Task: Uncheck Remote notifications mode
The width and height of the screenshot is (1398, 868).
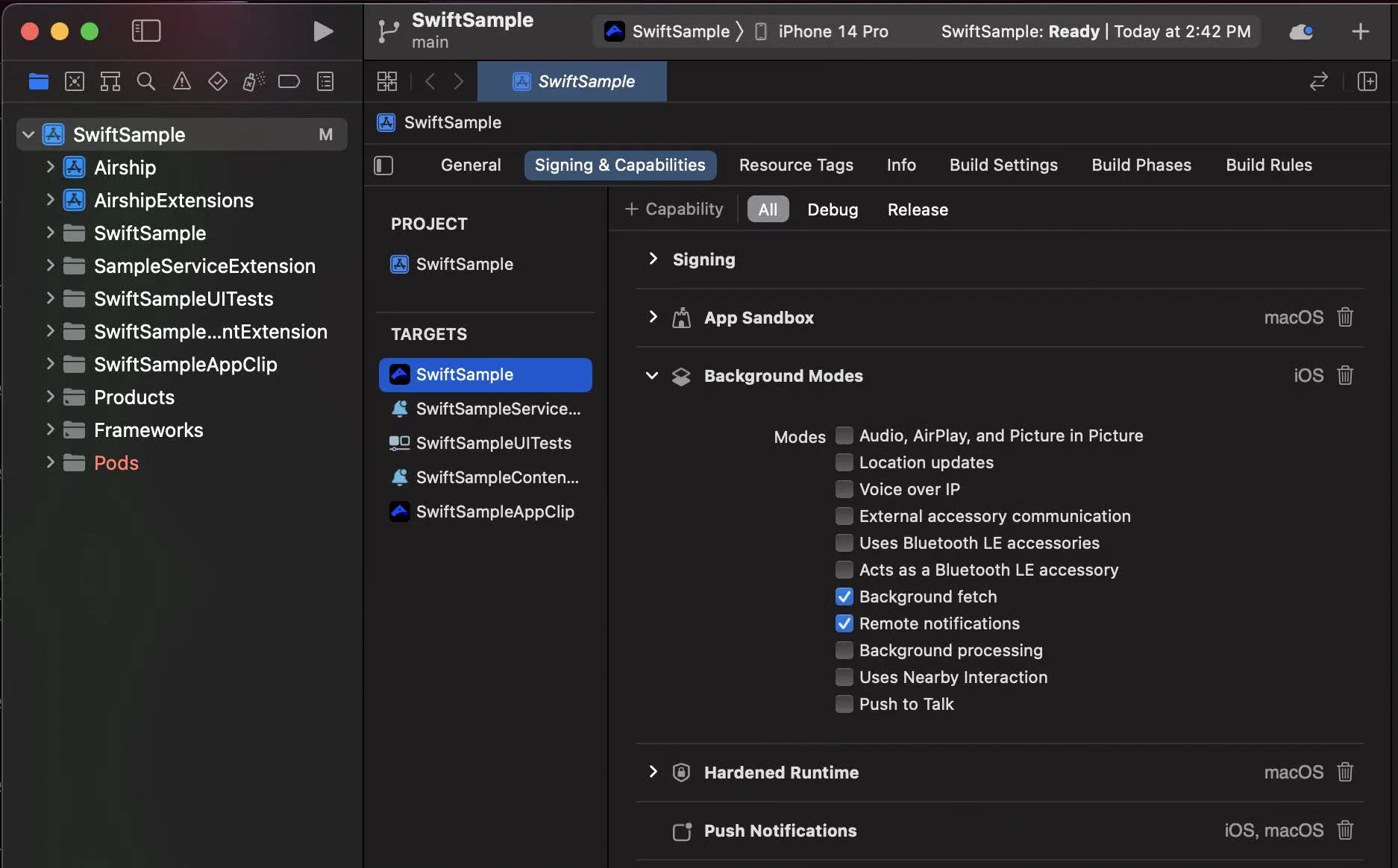Action: pos(844,623)
